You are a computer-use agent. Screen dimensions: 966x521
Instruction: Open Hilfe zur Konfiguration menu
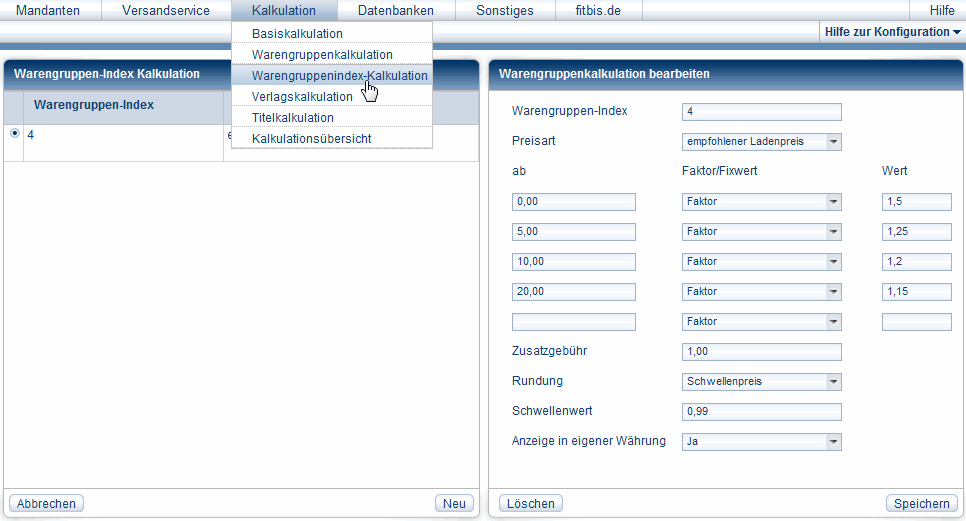click(x=892, y=32)
